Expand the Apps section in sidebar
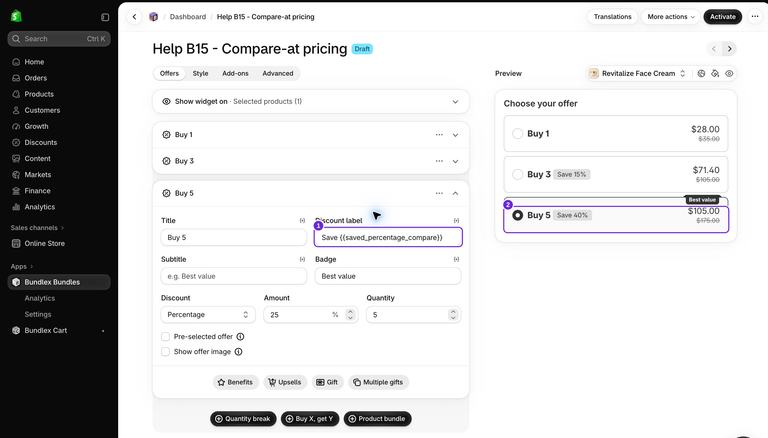 22,267
